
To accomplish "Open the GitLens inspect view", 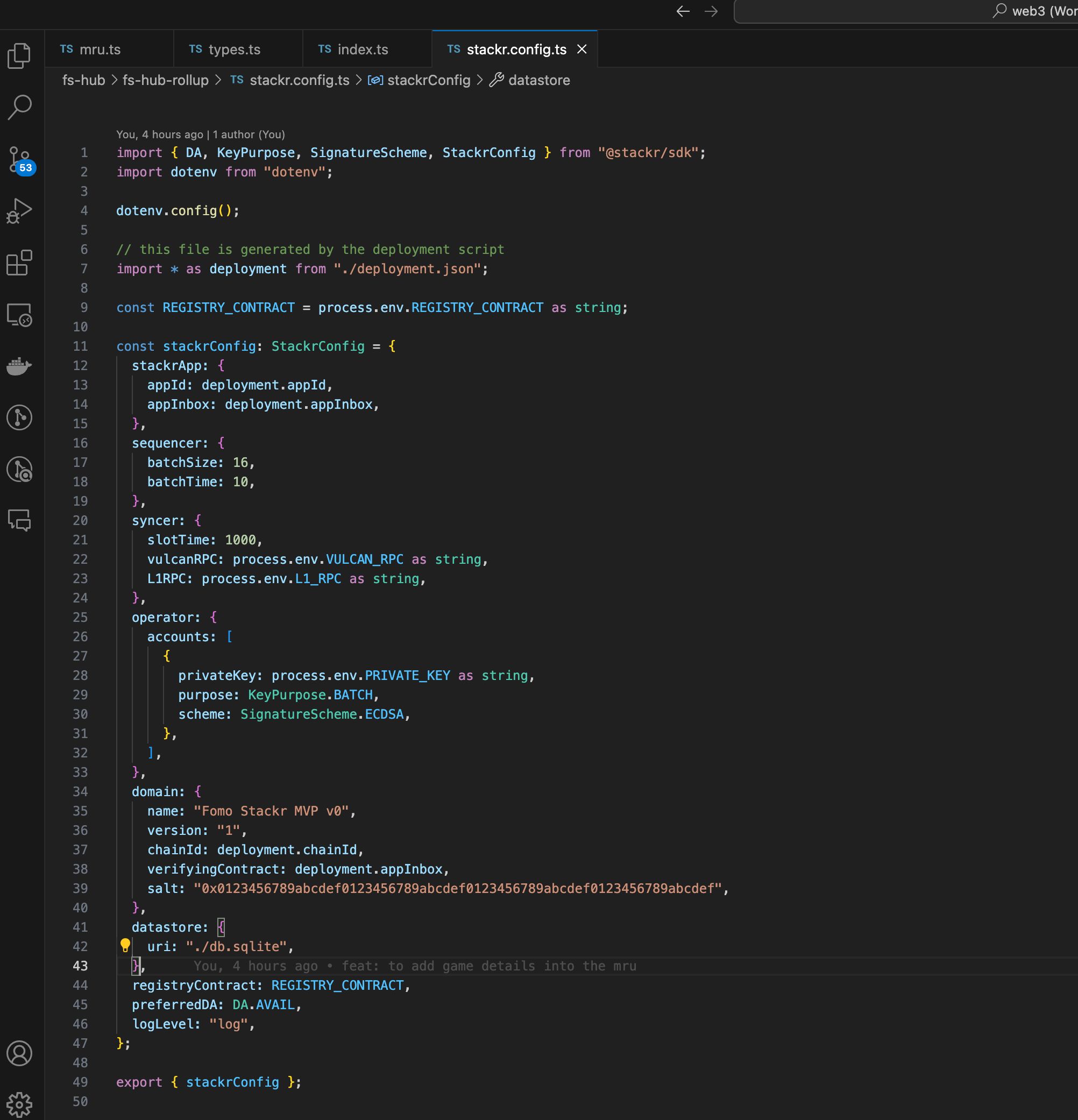I will click(x=19, y=470).
